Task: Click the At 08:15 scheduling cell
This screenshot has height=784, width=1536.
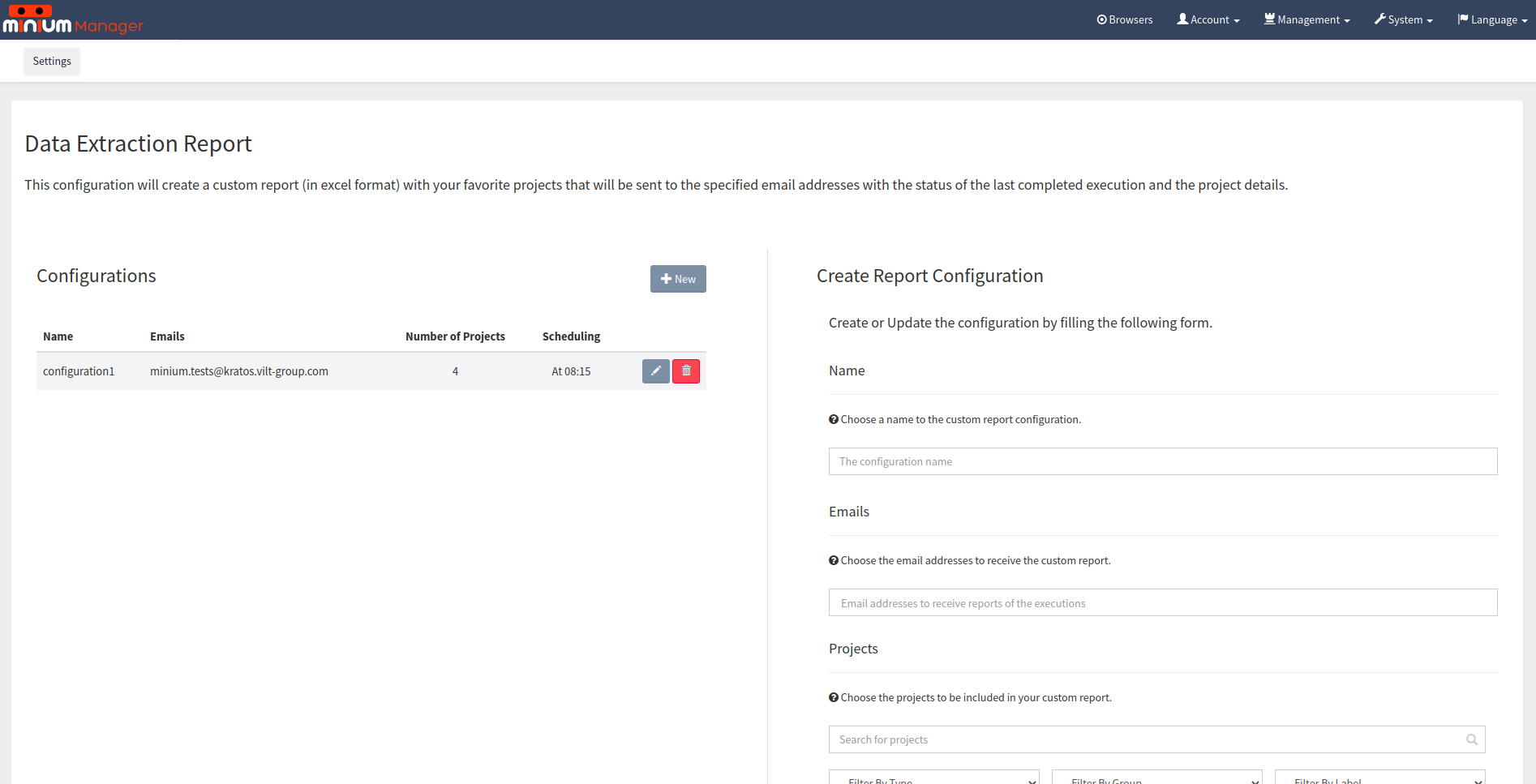Action: tap(571, 371)
